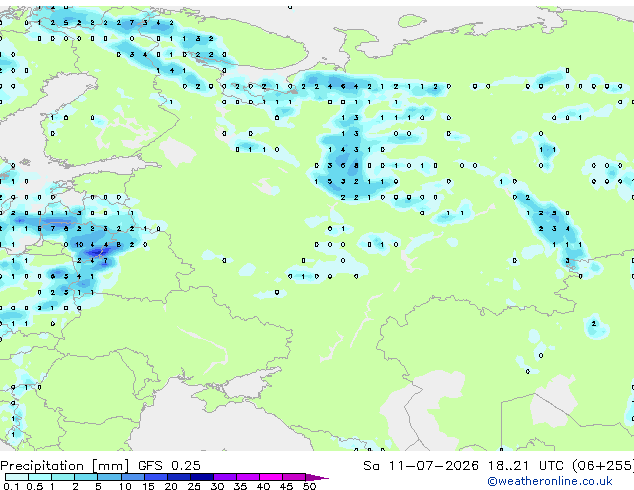This screenshot has height=490, width=634.
Task: Click the 'Precipitation [mm]' title text
Action: 65,466
